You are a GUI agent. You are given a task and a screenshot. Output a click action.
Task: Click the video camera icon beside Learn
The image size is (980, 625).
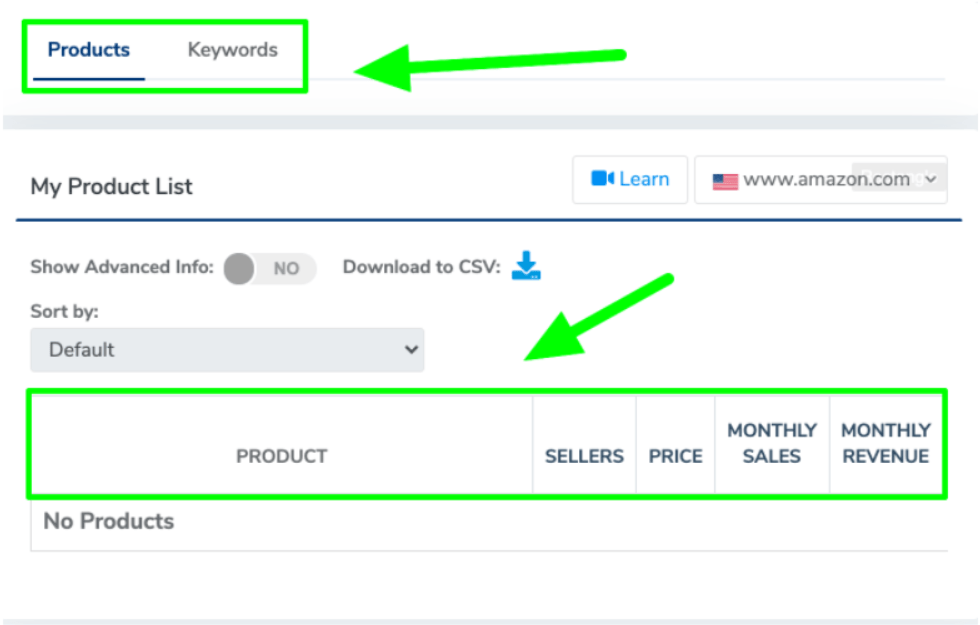tap(602, 179)
